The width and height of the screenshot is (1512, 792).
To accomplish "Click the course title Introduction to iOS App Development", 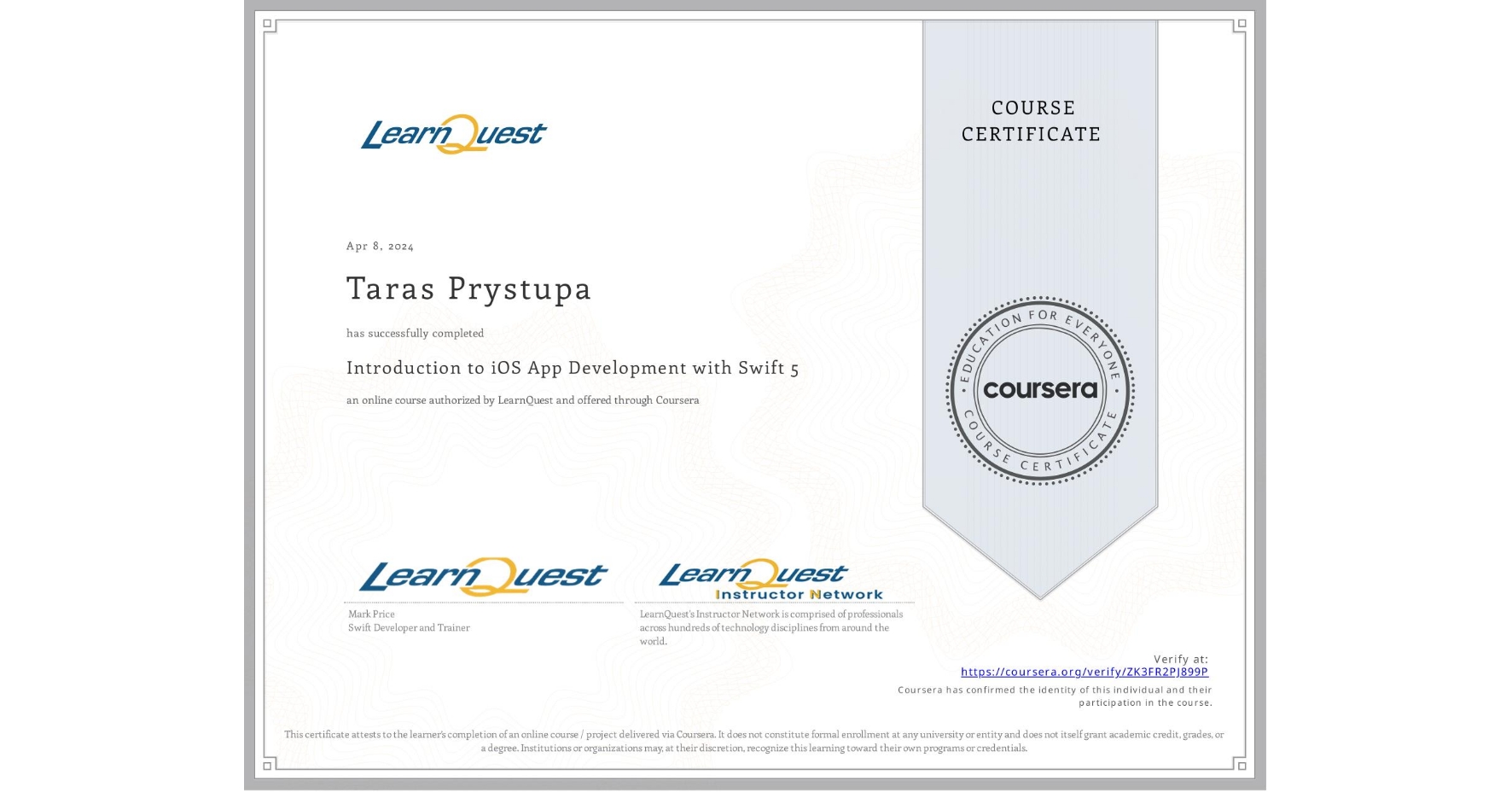I will pyautogui.click(x=573, y=368).
